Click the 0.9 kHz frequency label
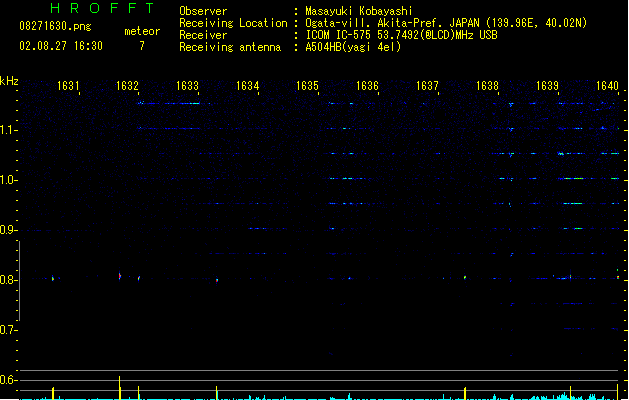The image size is (629, 400). (8, 230)
